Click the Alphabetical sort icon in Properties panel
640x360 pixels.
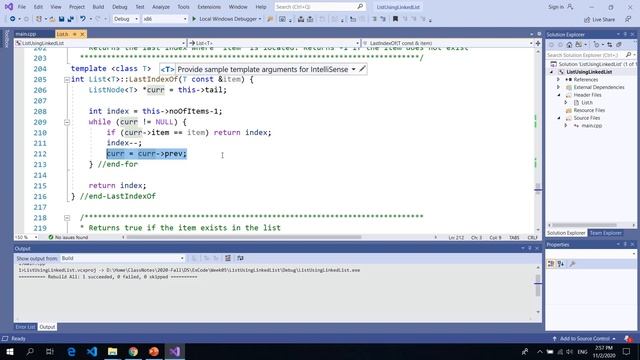561,264
